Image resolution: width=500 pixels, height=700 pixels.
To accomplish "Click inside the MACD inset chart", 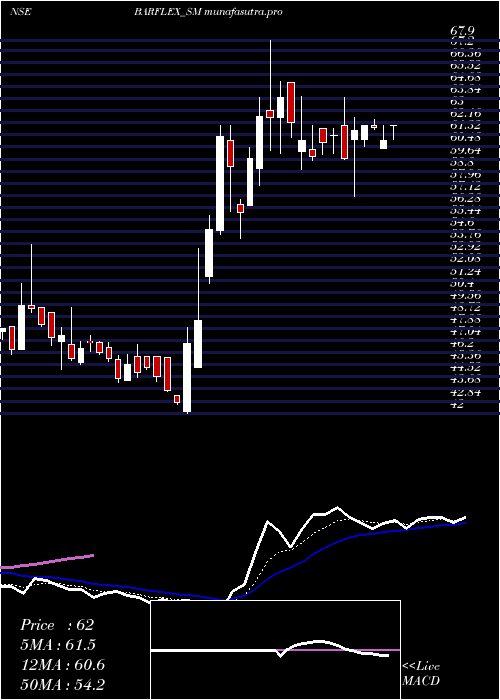I will click(275, 650).
